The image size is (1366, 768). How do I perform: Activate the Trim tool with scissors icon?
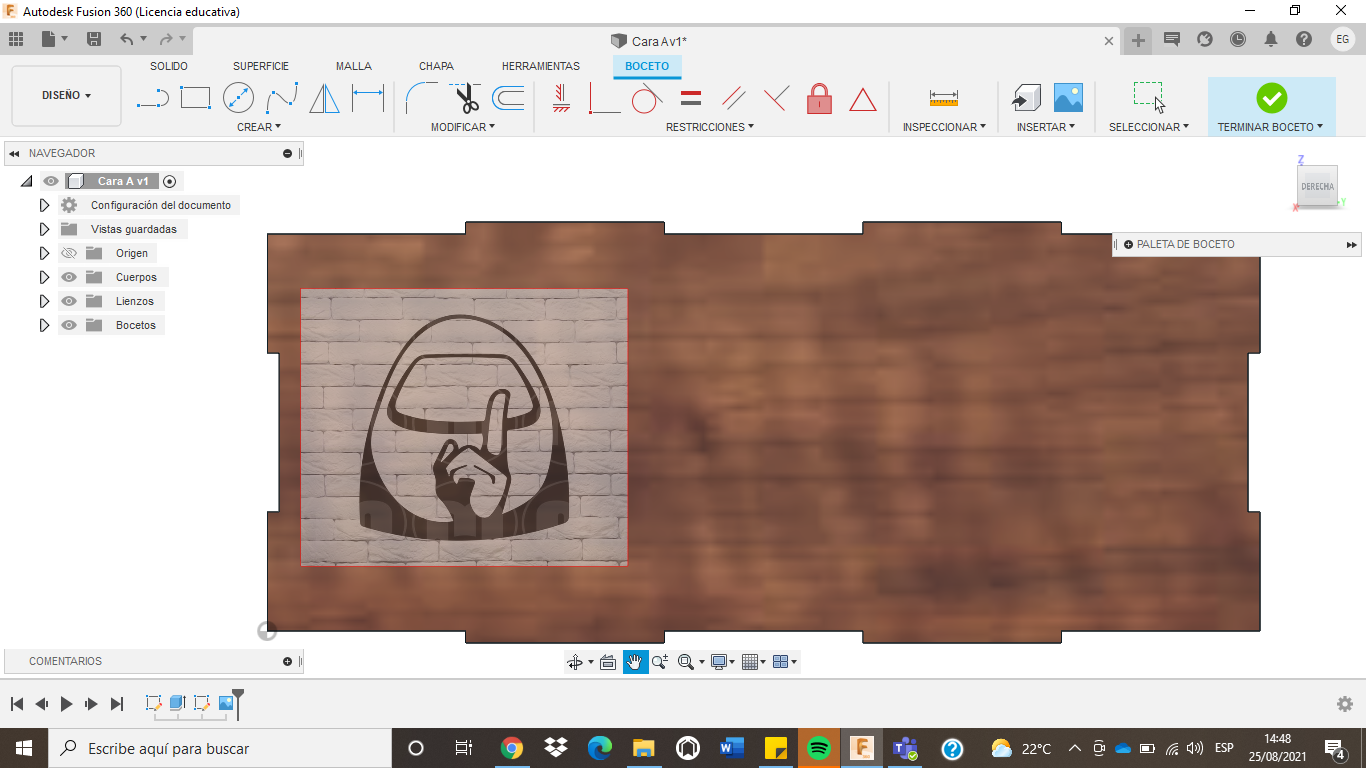pyautogui.click(x=467, y=97)
